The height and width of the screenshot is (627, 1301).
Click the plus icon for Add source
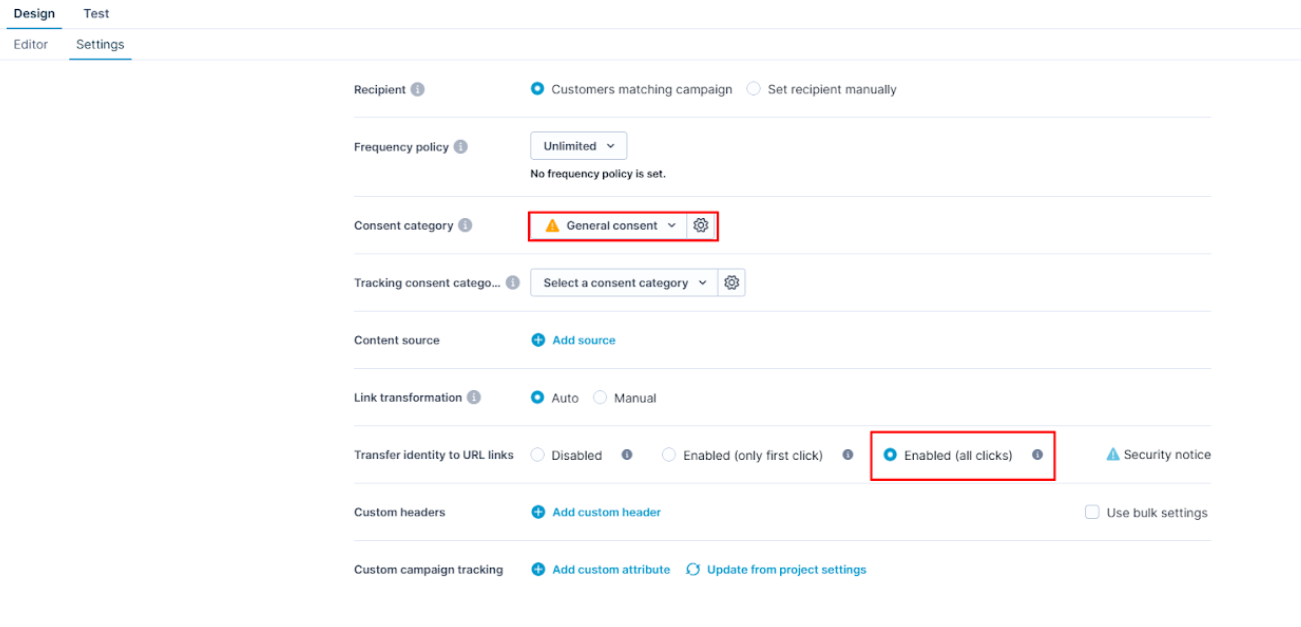click(538, 340)
